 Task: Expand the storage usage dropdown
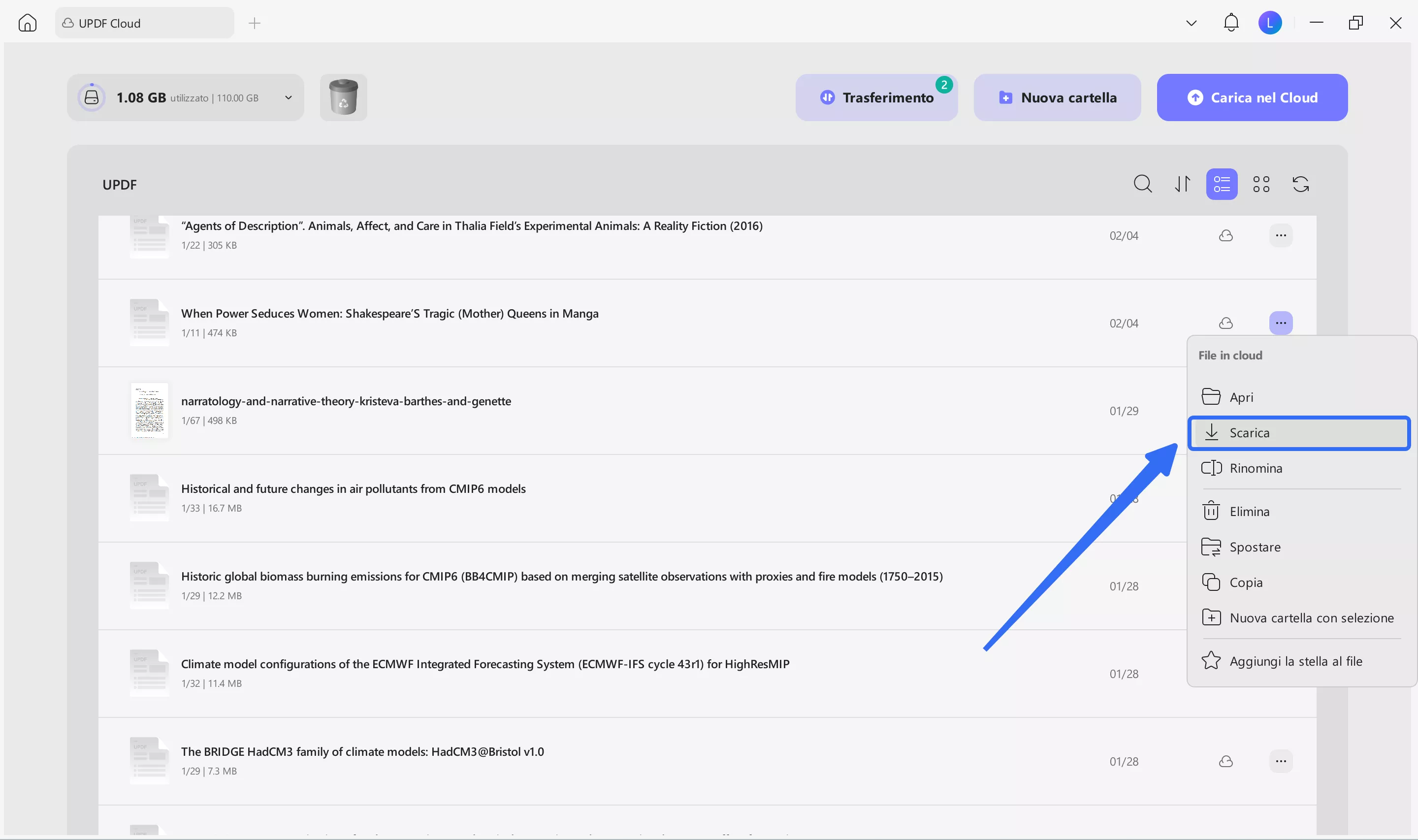tap(288, 97)
